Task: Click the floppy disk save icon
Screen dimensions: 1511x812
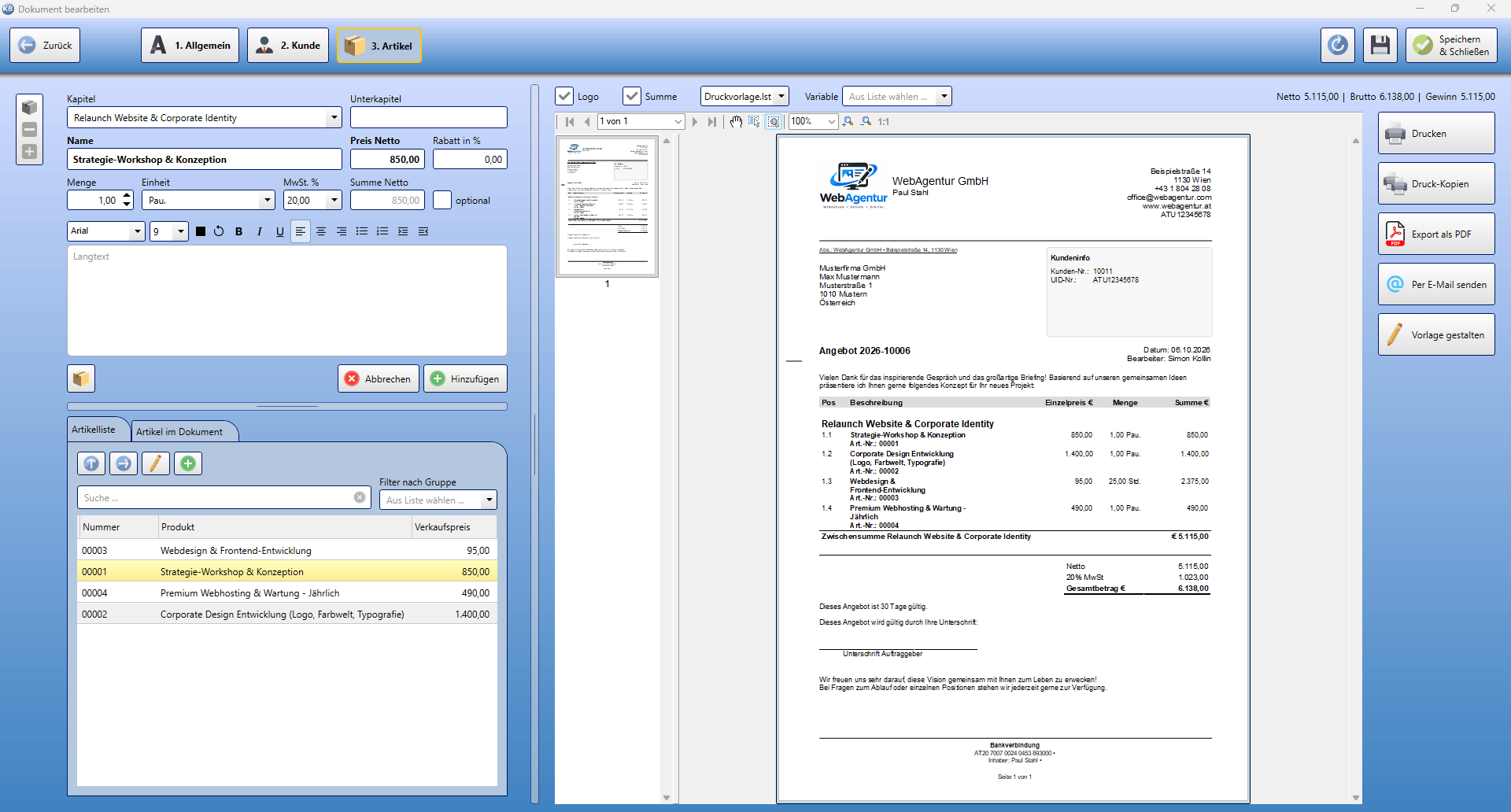Action: point(1380,46)
